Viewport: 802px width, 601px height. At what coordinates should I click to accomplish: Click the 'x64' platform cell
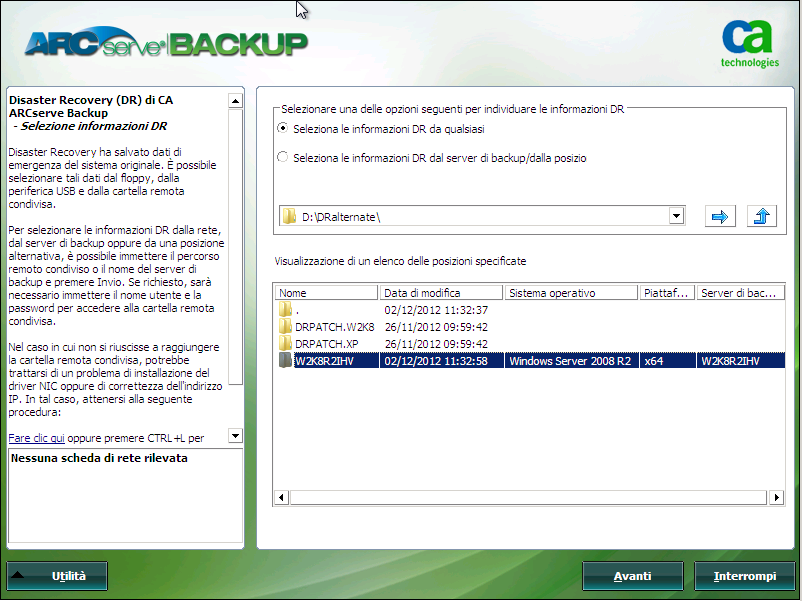pos(654,361)
